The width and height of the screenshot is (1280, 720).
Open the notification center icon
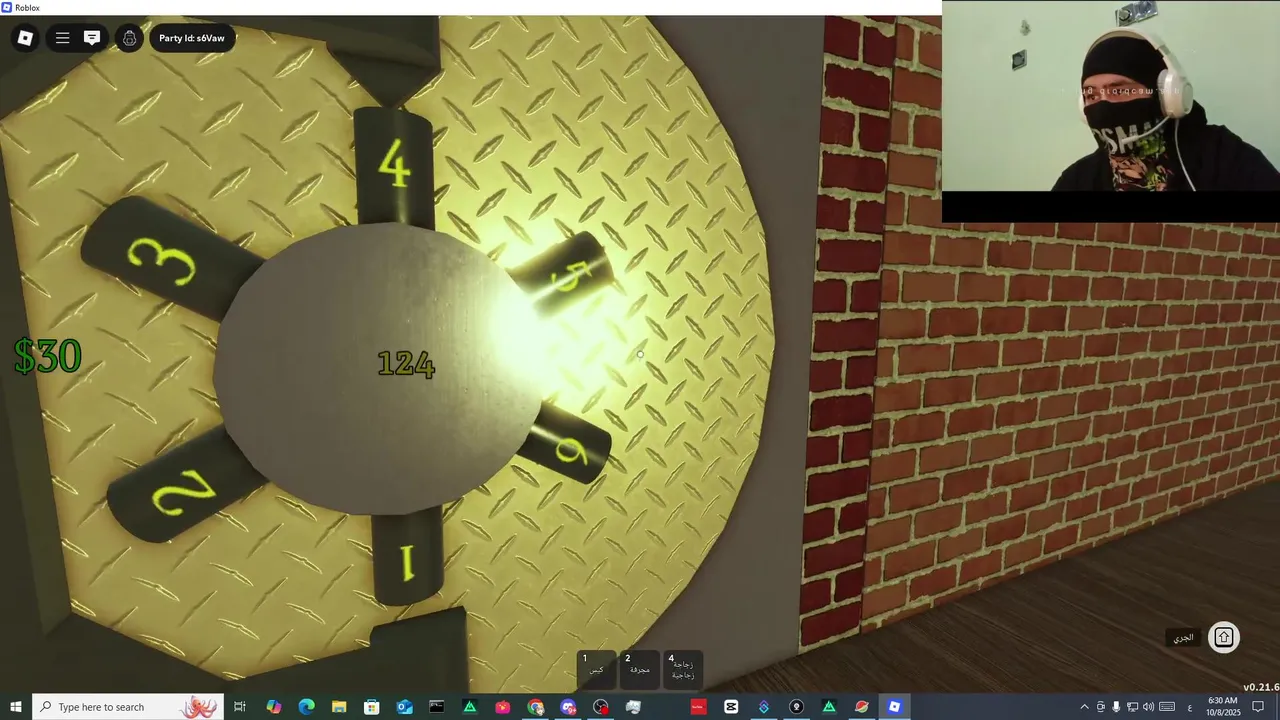tap(1258, 707)
